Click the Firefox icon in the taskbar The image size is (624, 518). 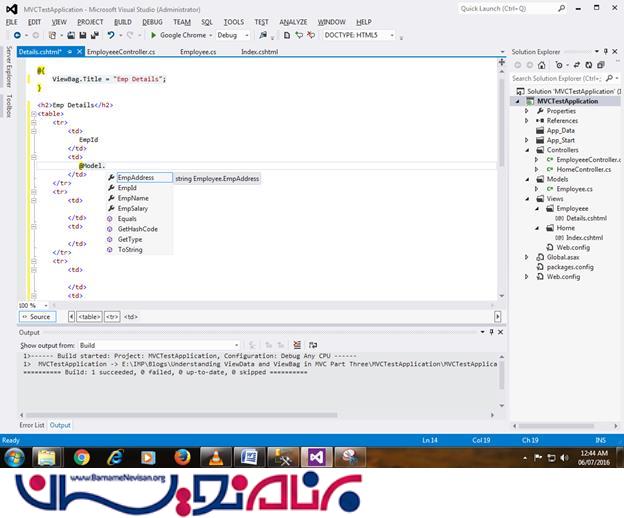181,457
